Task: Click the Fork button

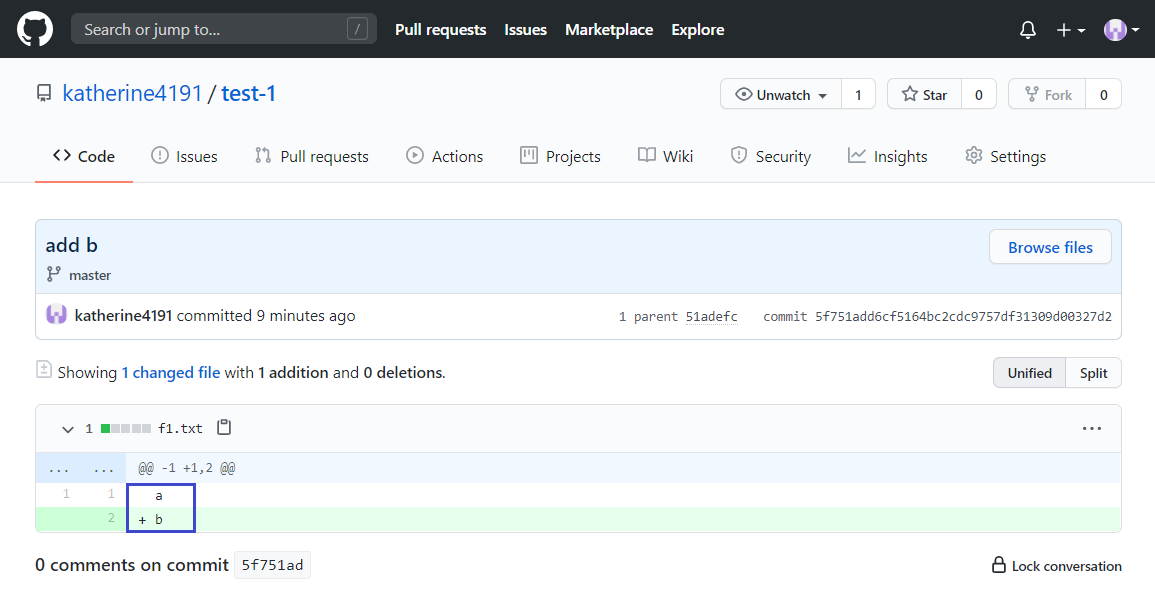Action: click(1047, 94)
